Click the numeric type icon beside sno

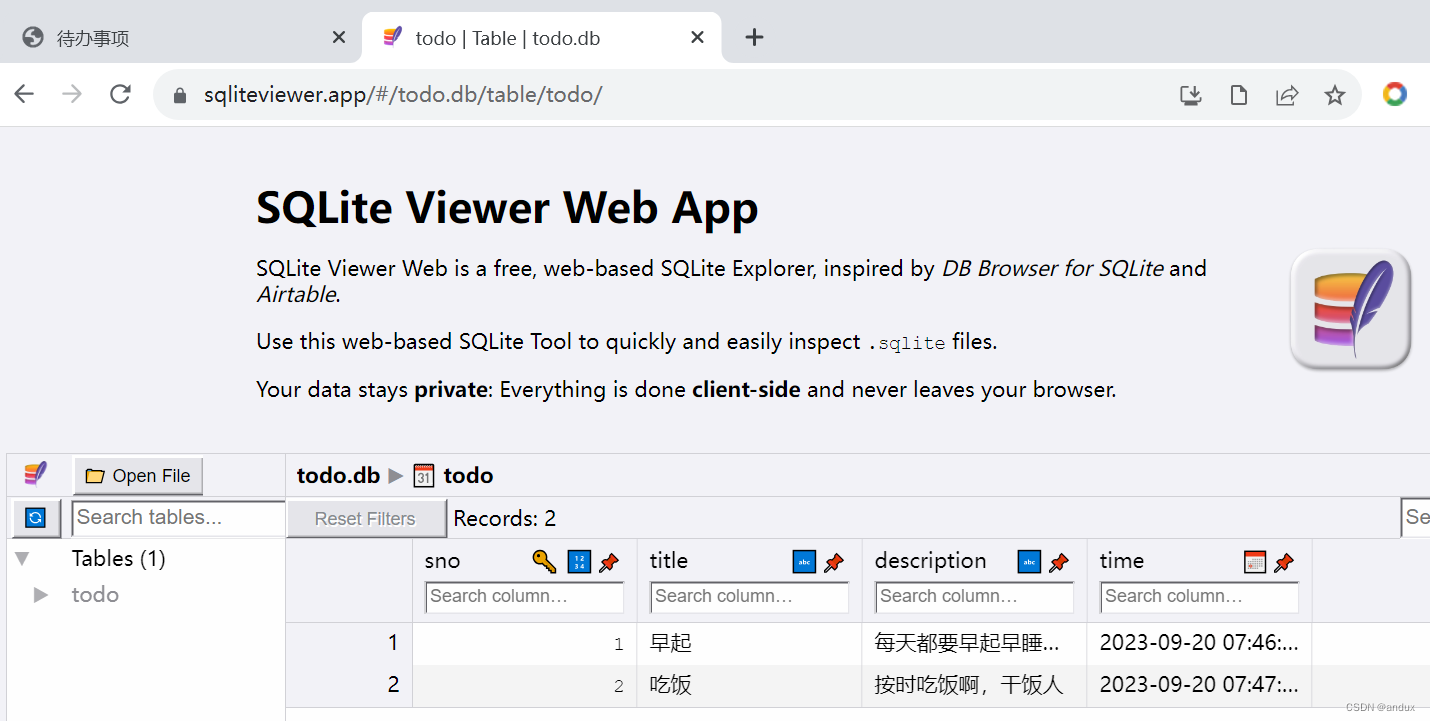[578, 562]
